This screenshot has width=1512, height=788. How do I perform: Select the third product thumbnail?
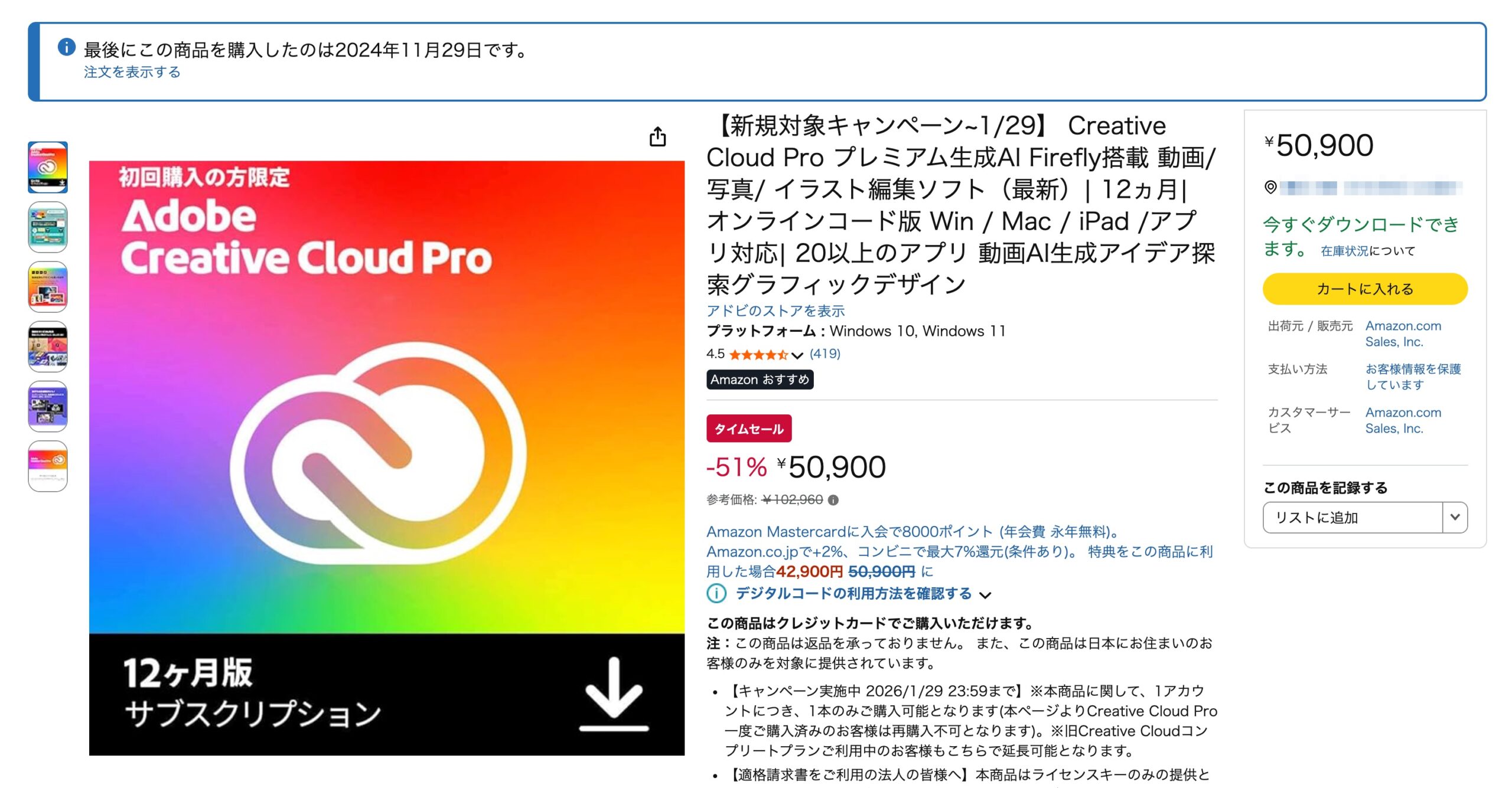tap(48, 287)
